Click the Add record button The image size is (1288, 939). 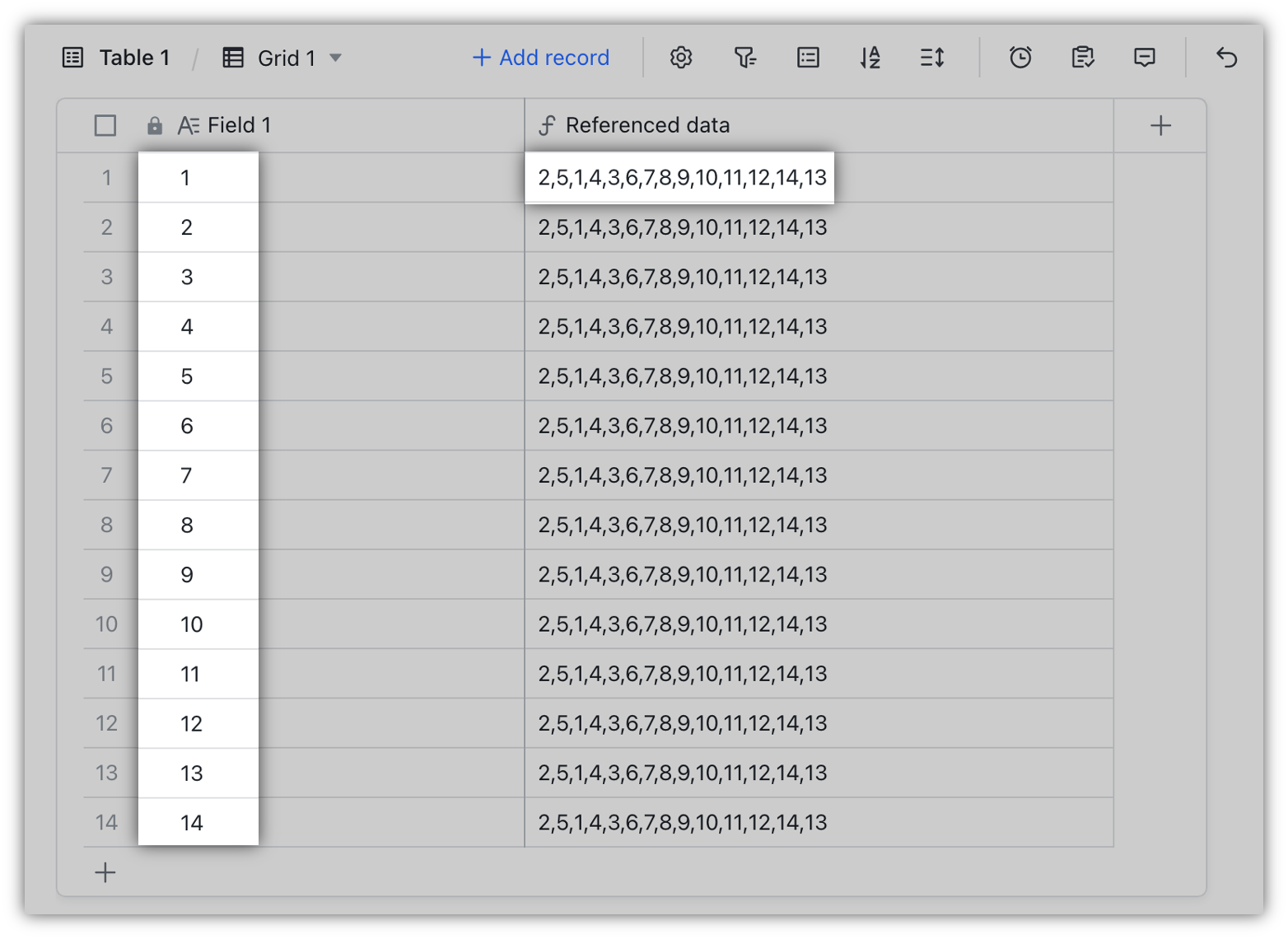(x=541, y=58)
